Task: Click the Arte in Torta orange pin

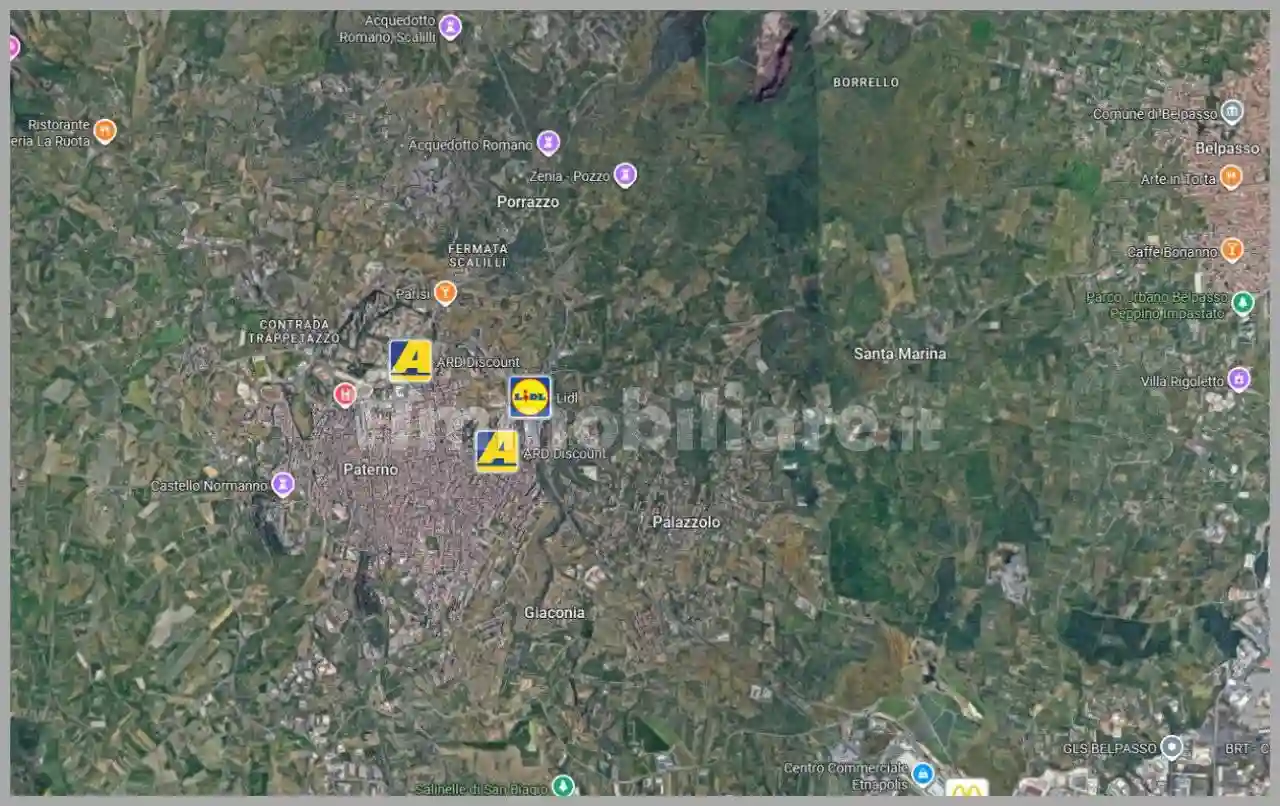Action: pyautogui.click(x=1231, y=178)
